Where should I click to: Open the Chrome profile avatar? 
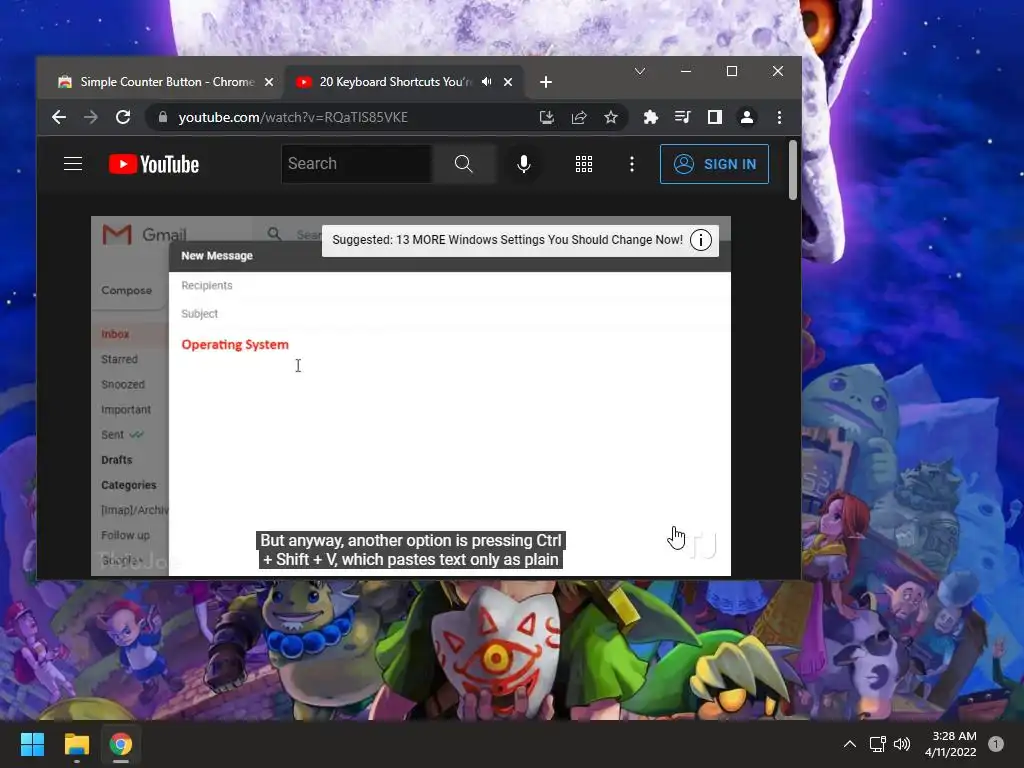click(x=746, y=117)
